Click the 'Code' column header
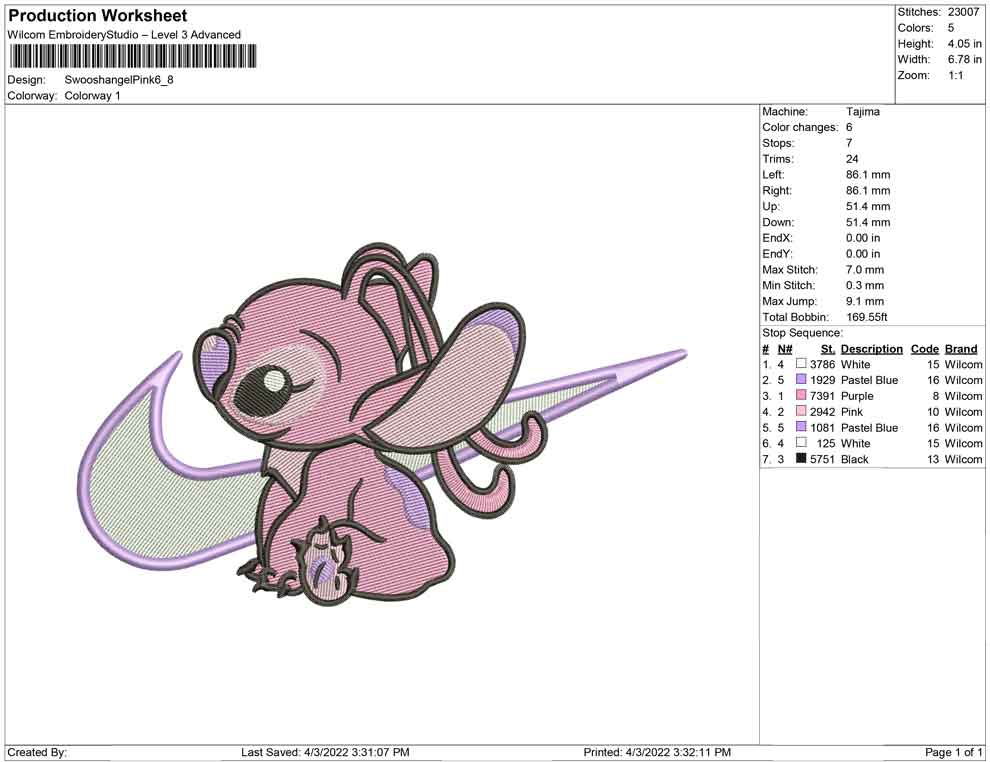 coord(924,348)
